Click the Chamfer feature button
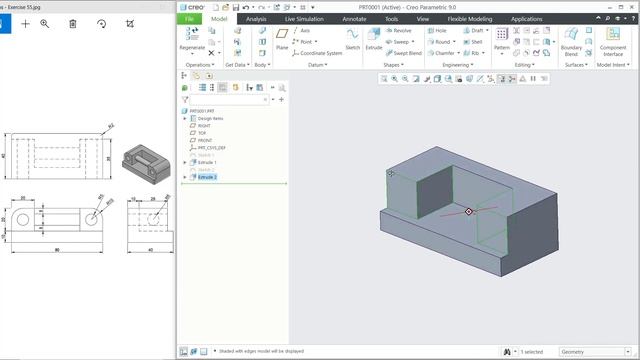The height and width of the screenshot is (360, 640). 441,53
